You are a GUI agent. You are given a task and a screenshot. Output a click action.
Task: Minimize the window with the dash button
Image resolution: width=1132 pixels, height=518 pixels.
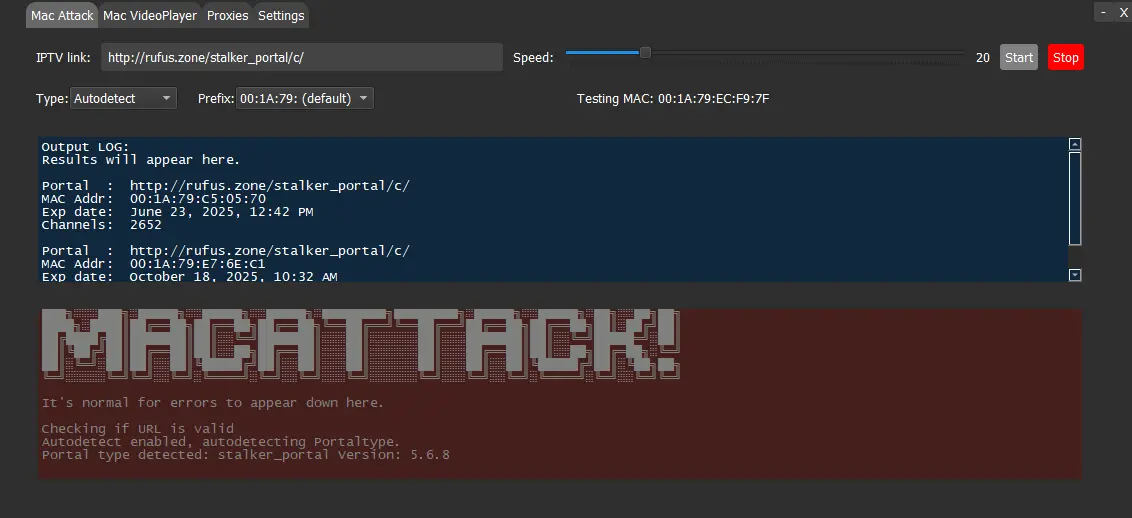(x=1104, y=12)
